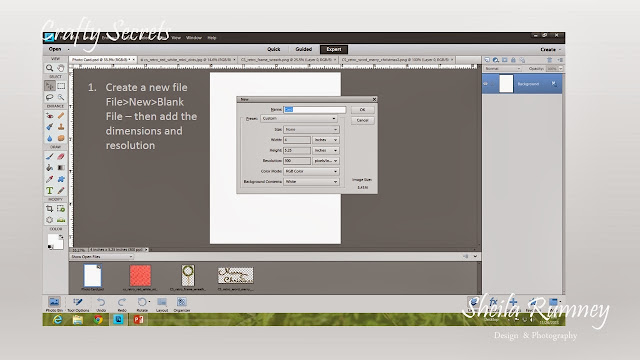The image size is (640, 360).
Task: Open the Show Open Files dropdown
Action: (102, 257)
